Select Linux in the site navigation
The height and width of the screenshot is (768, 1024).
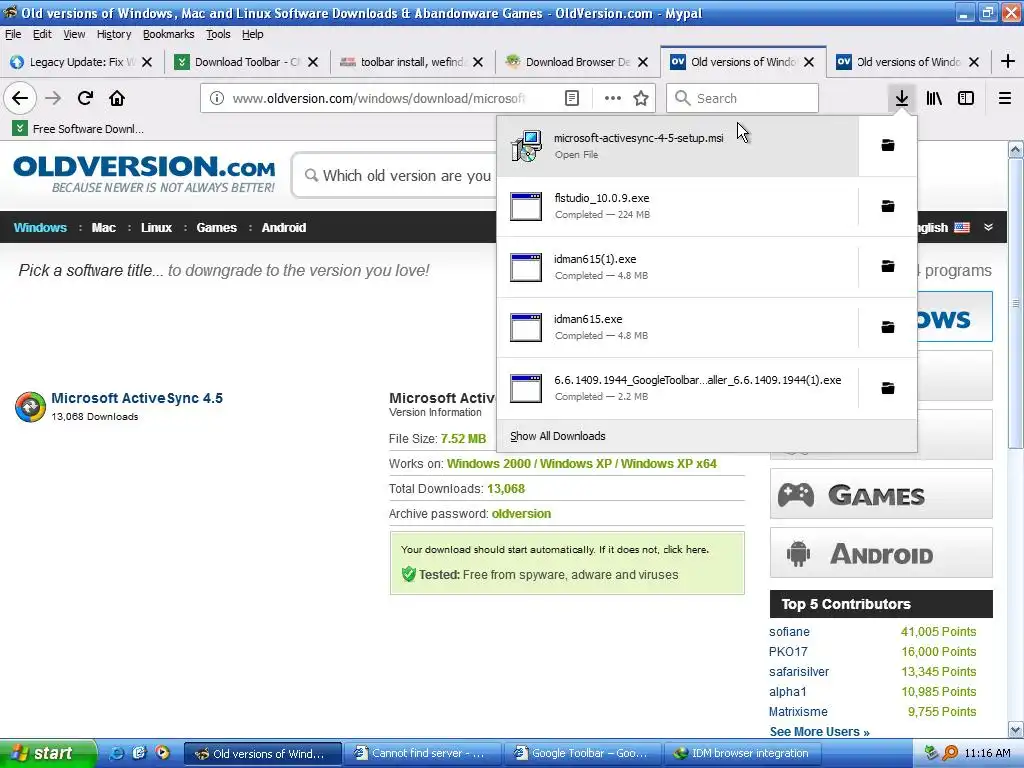coord(157,227)
